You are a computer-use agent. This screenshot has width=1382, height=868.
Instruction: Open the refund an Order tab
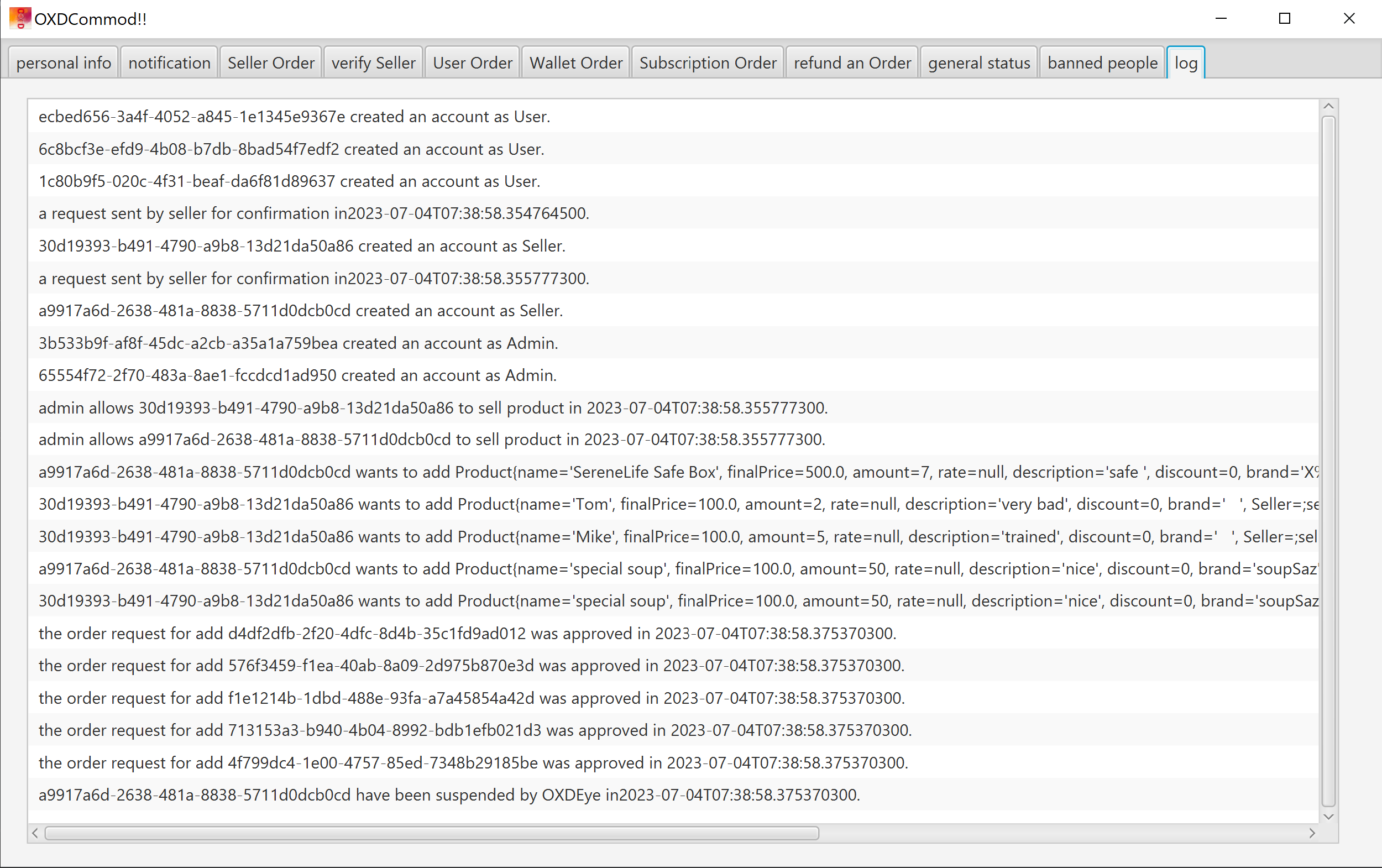[x=852, y=62]
